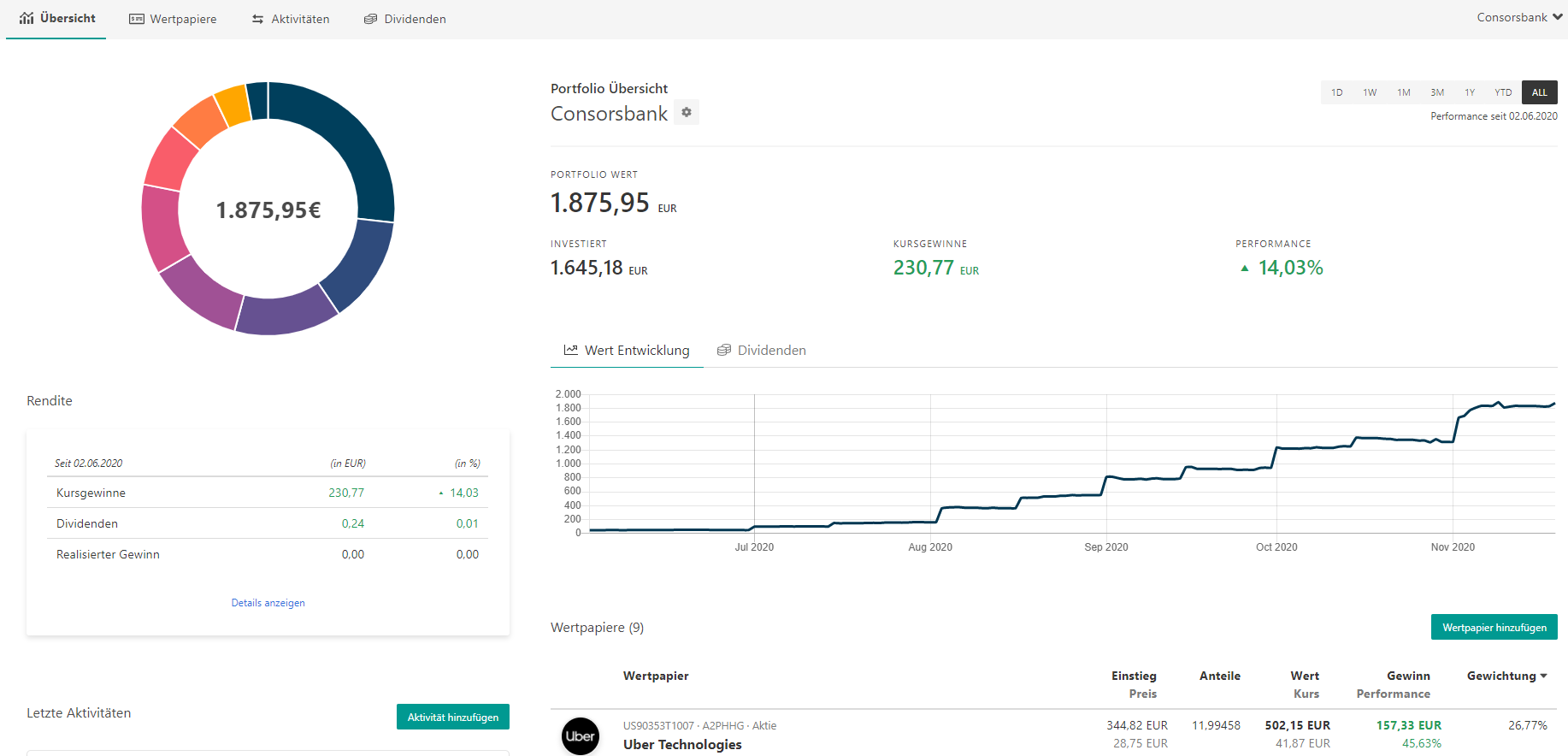Click Performance seit 02.06.2020 label
1568x756 pixels.
click(1494, 116)
